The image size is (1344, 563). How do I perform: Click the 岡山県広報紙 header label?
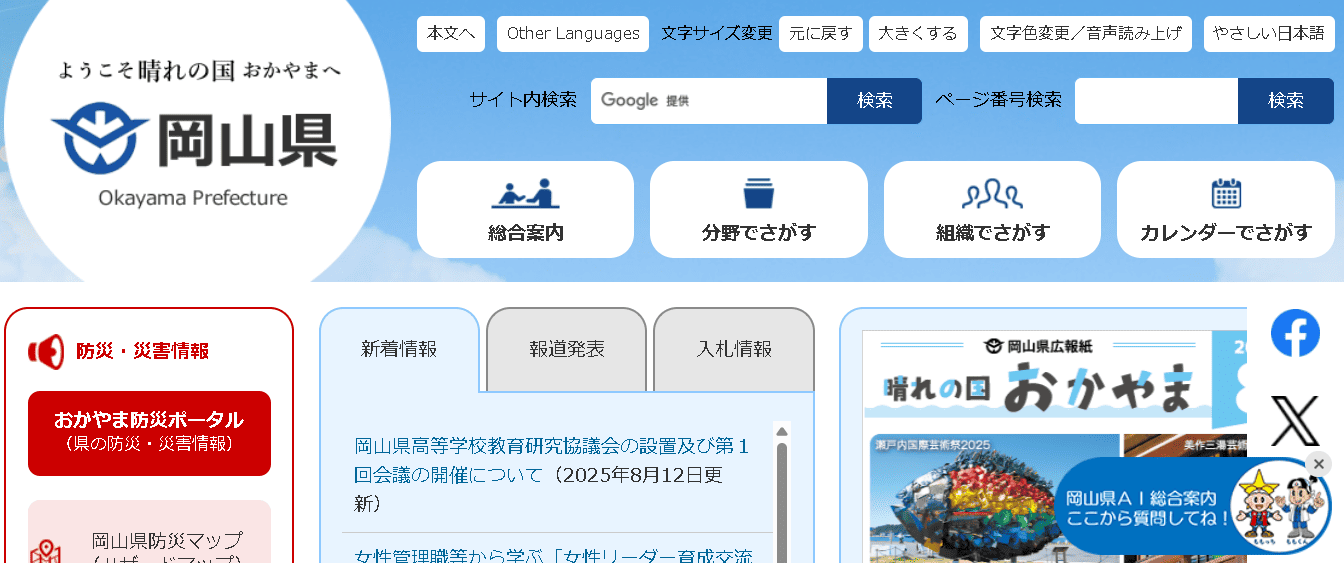(x=1038, y=347)
